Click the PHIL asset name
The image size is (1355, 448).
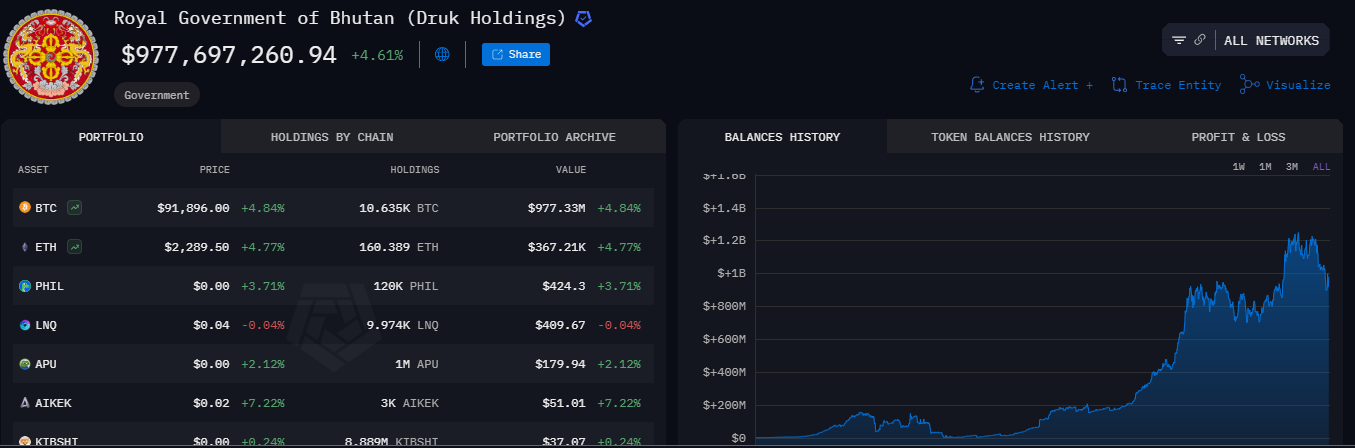pyautogui.click(x=50, y=286)
